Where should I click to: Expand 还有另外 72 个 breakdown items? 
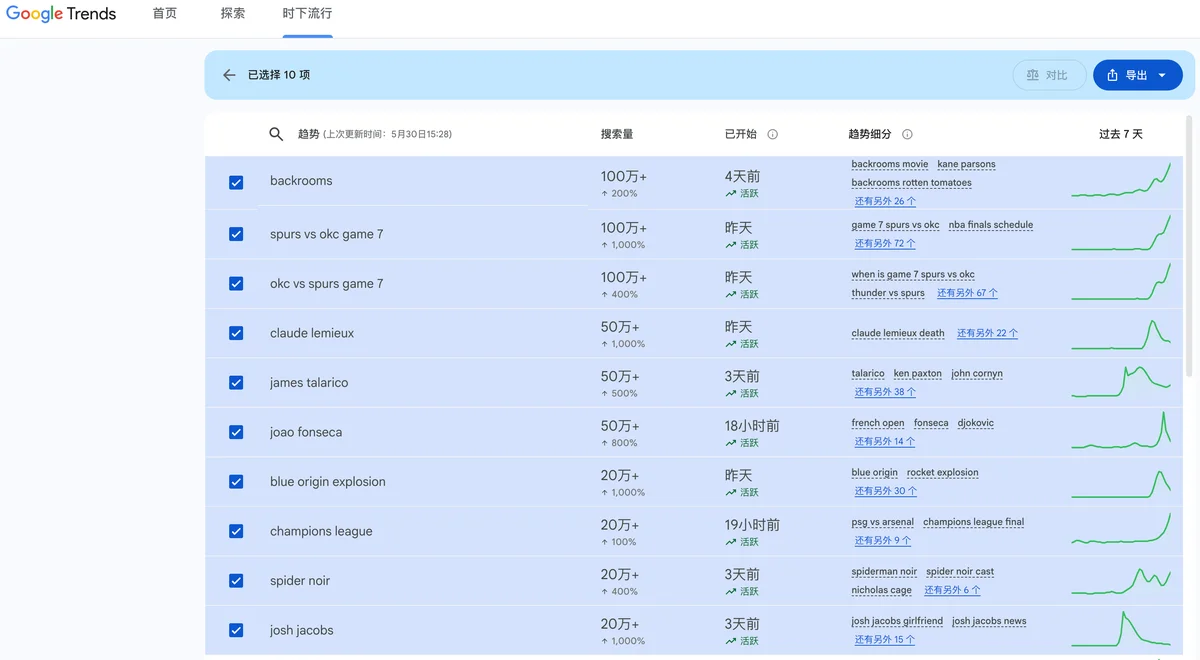click(885, 243)
